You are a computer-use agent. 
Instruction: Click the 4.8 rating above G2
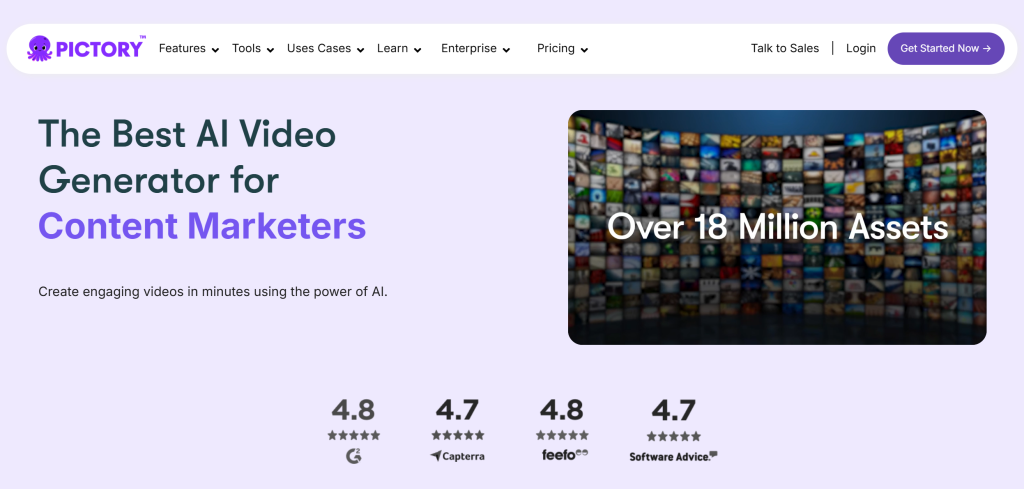pos(353,410)
